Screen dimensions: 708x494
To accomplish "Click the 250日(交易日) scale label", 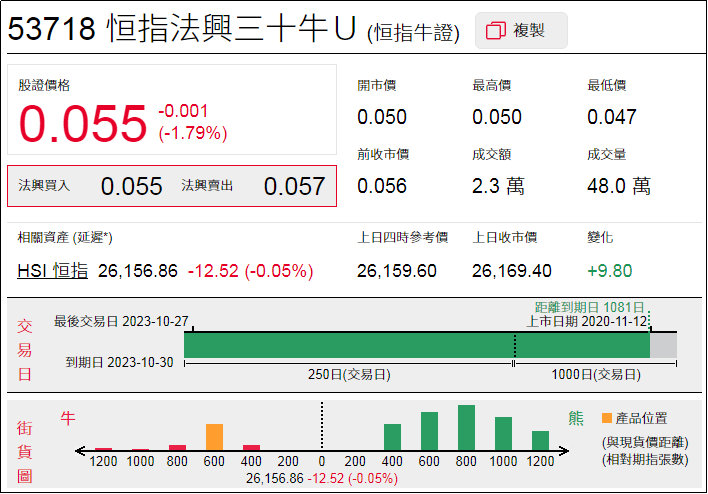I will tap(349, 374).
